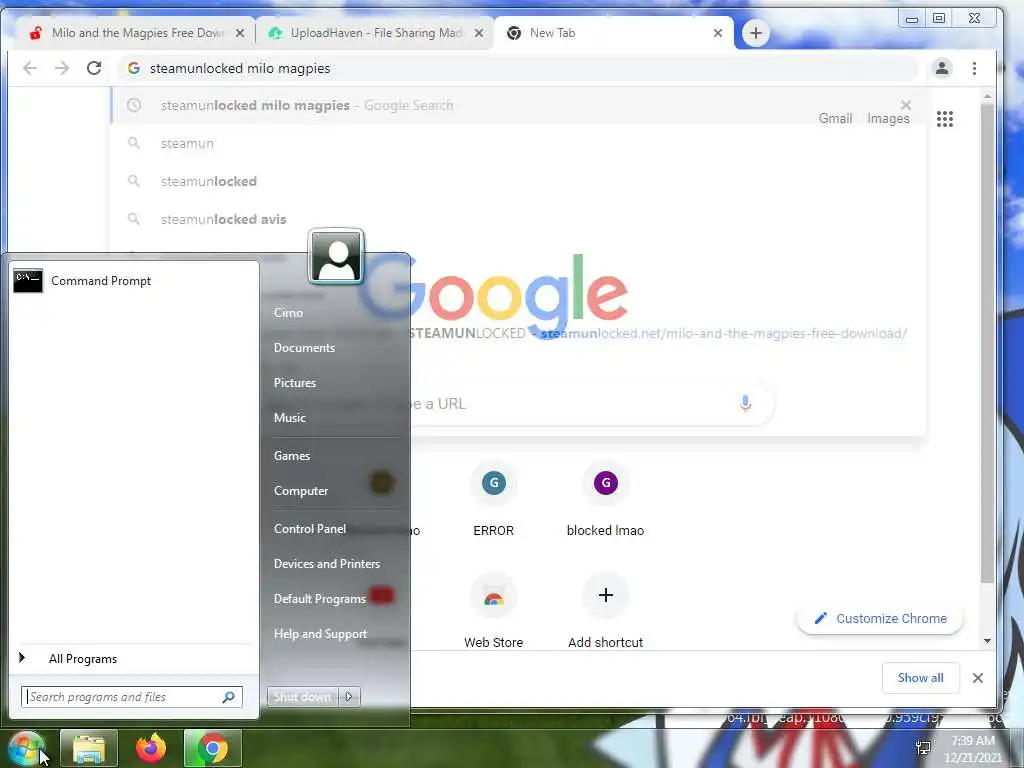Open the Shut down options arrow
Viewport: 1024px width, 768px height.
point(349,697)
